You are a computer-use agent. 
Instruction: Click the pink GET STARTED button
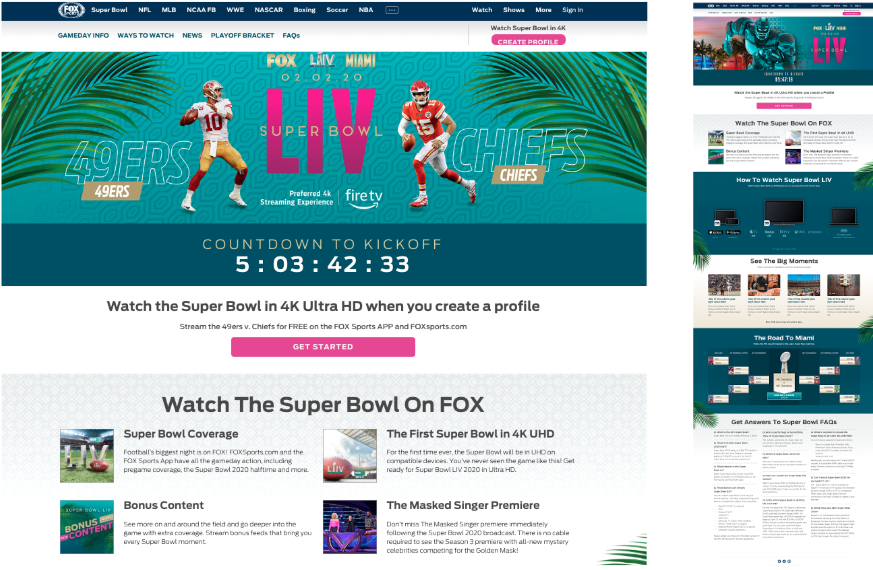(323, 347)
